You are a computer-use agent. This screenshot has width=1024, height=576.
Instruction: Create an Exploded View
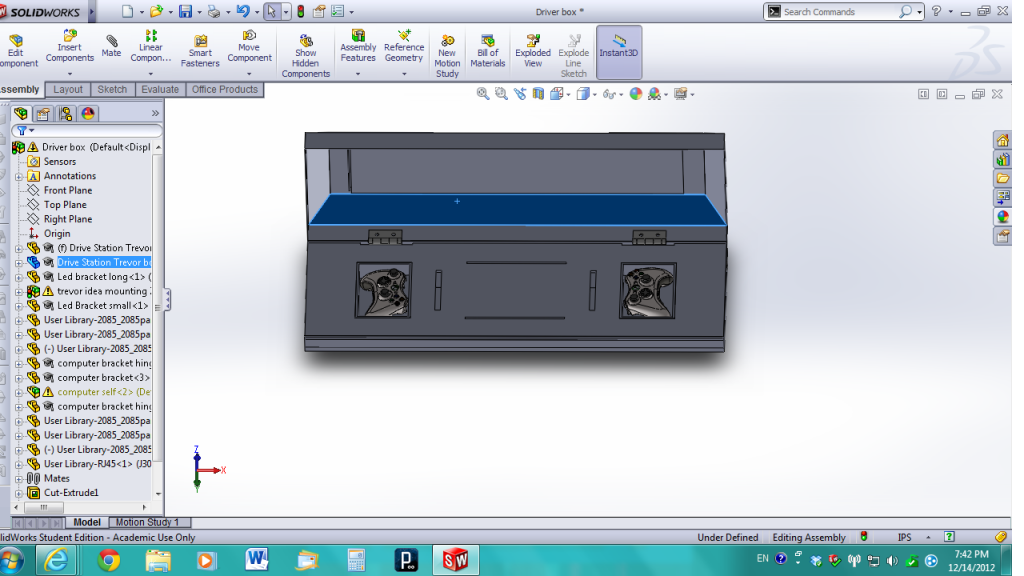click(x=532, y=51)
